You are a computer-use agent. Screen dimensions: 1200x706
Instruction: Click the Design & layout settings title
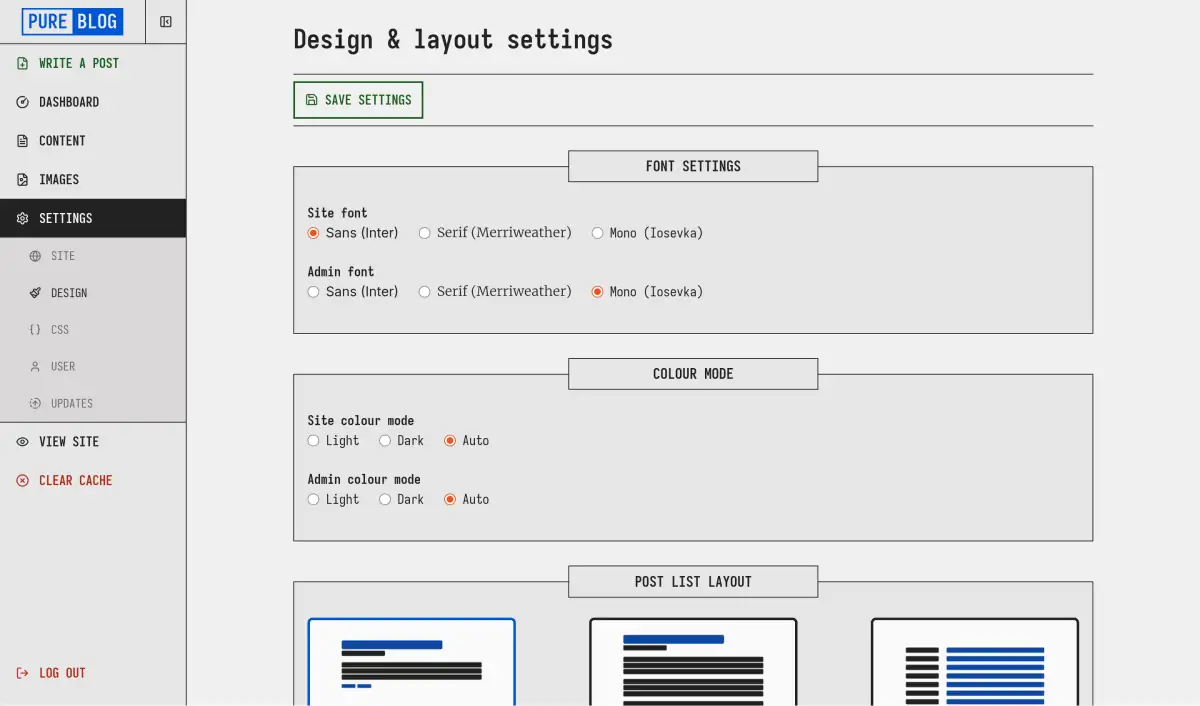point(453,39)
